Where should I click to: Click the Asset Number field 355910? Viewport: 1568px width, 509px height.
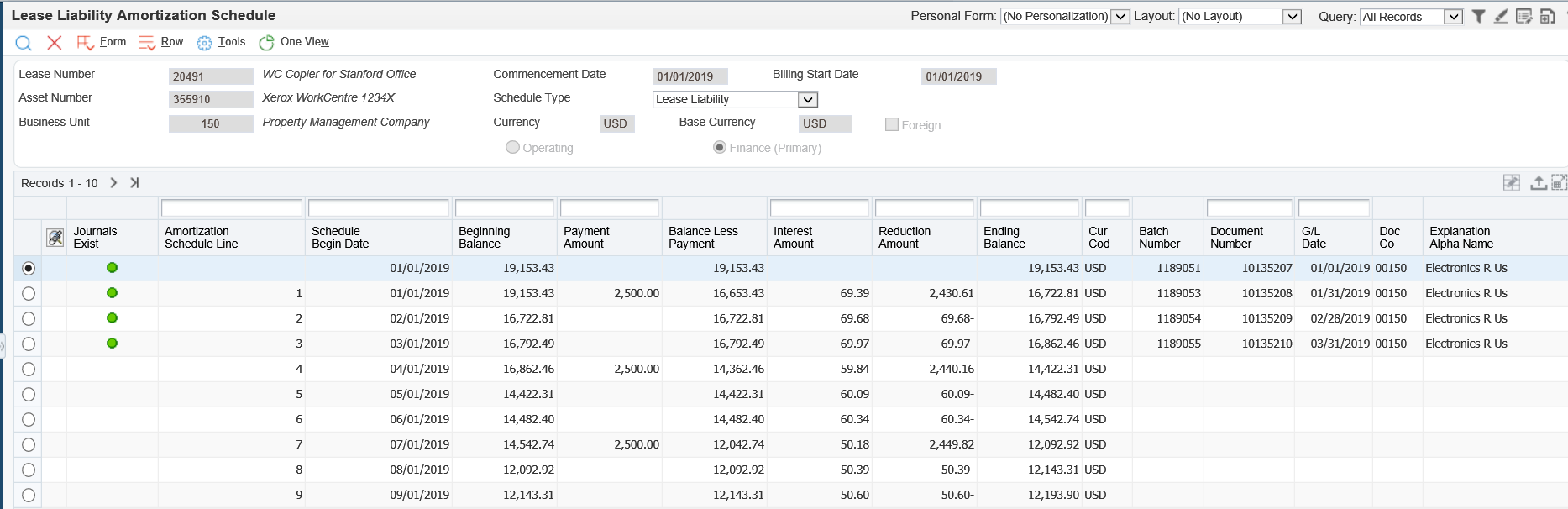pyautogui.click(x=211, y=99)
